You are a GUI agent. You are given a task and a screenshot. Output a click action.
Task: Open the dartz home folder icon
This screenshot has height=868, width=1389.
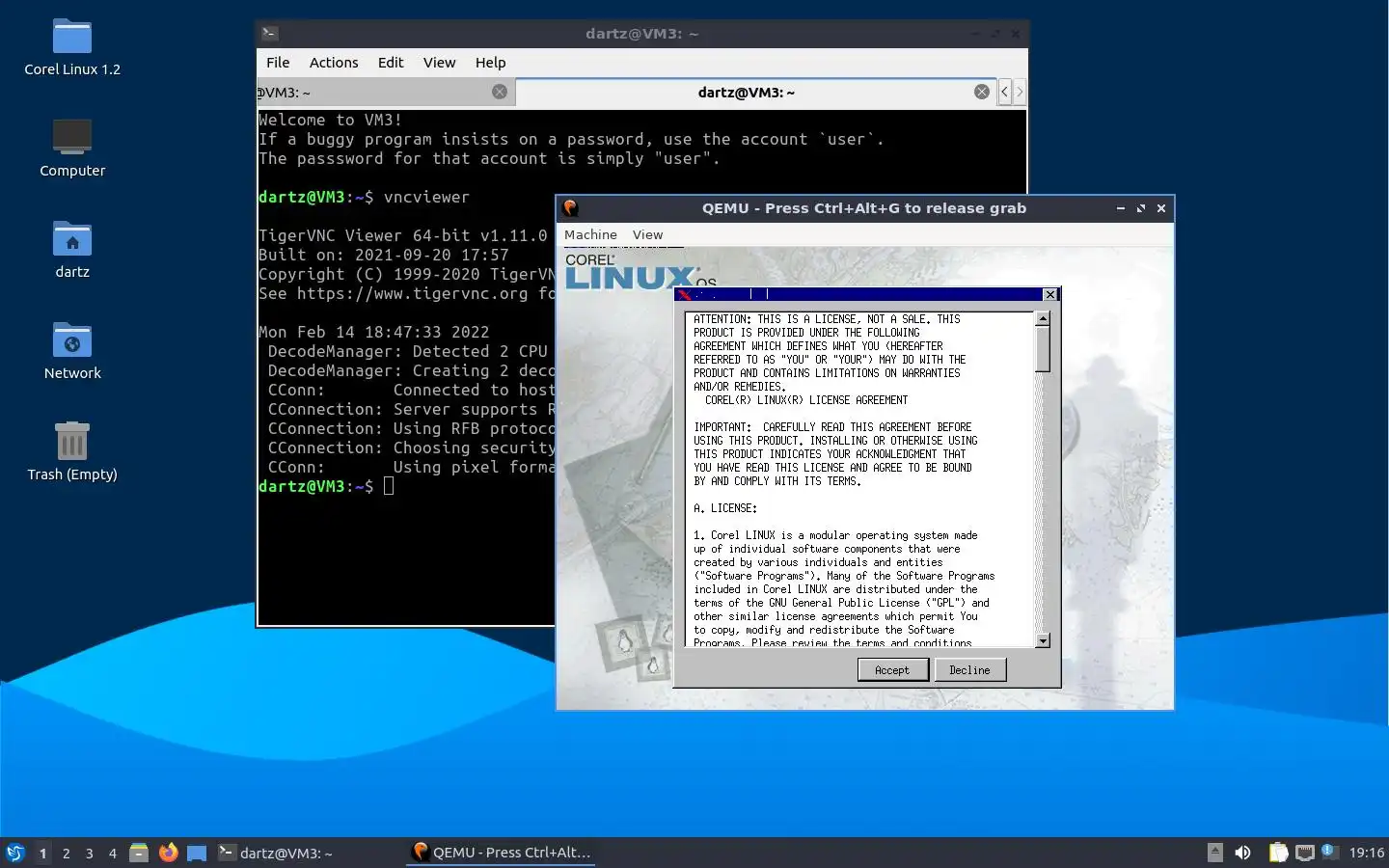(x=72, y=250)
